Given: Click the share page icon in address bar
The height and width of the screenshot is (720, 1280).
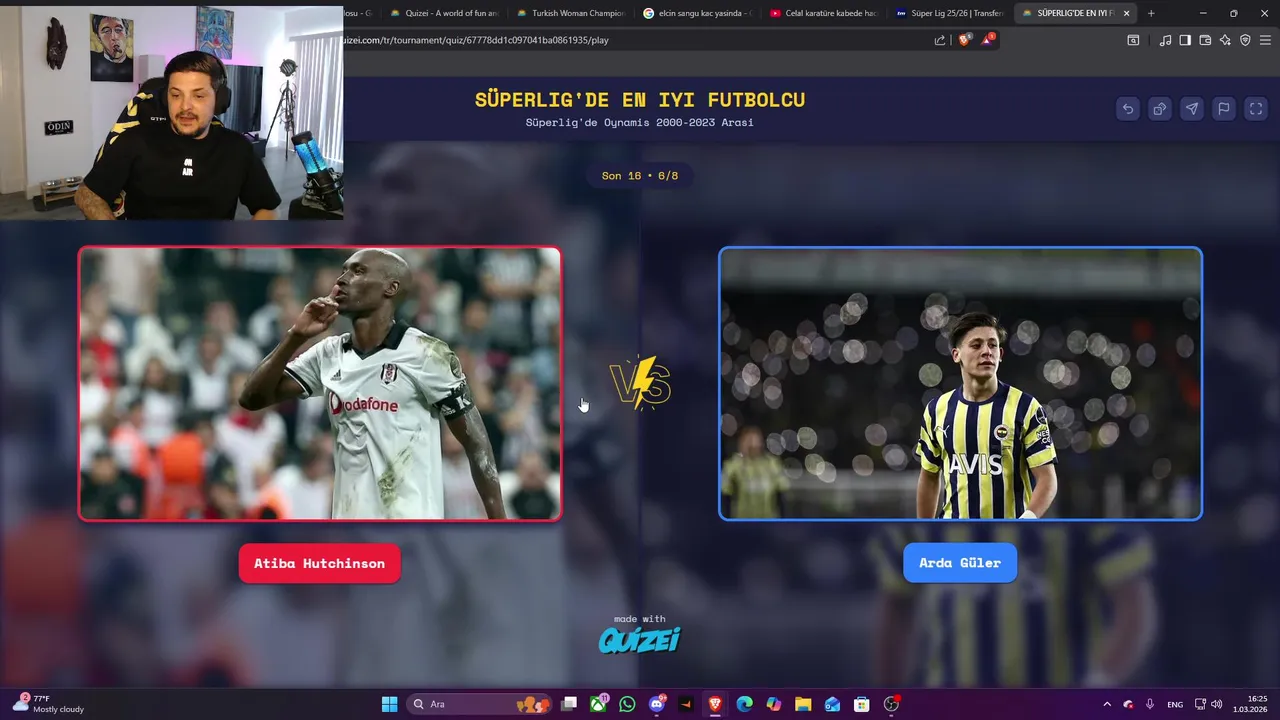Looking at the screenshot, I should click(940, 40).
